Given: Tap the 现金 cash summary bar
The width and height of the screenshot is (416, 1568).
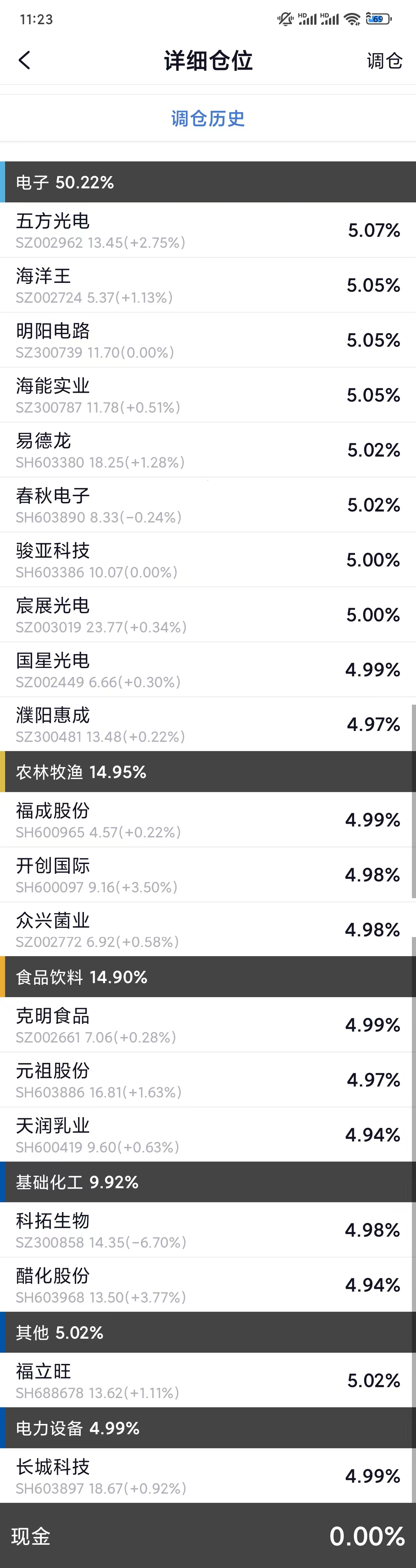Looking at the screenshot, I should pyautogui.click(x=208, y=1536).
